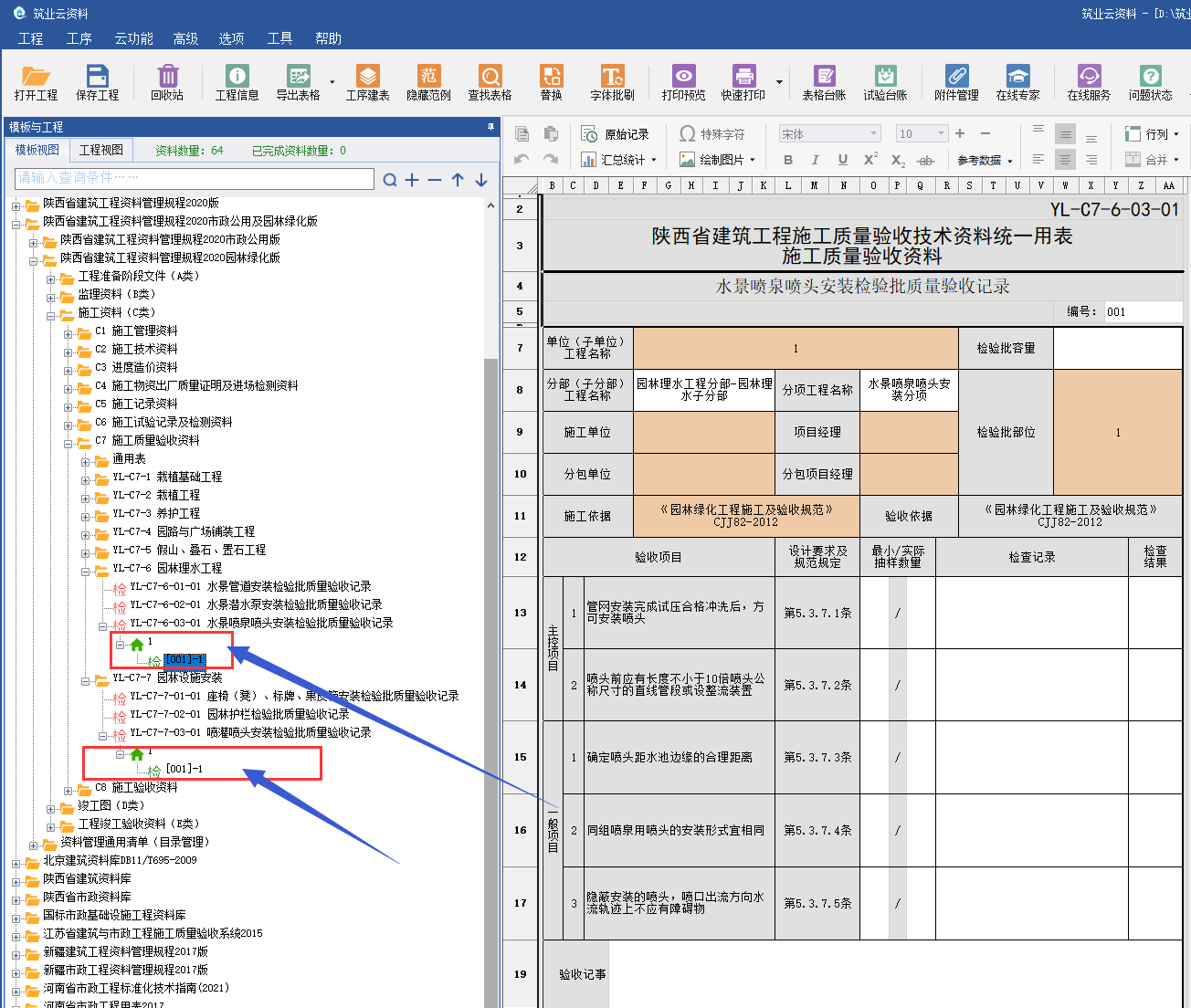
Task: Open 工程信息 project info
Action: click(237, 81)
